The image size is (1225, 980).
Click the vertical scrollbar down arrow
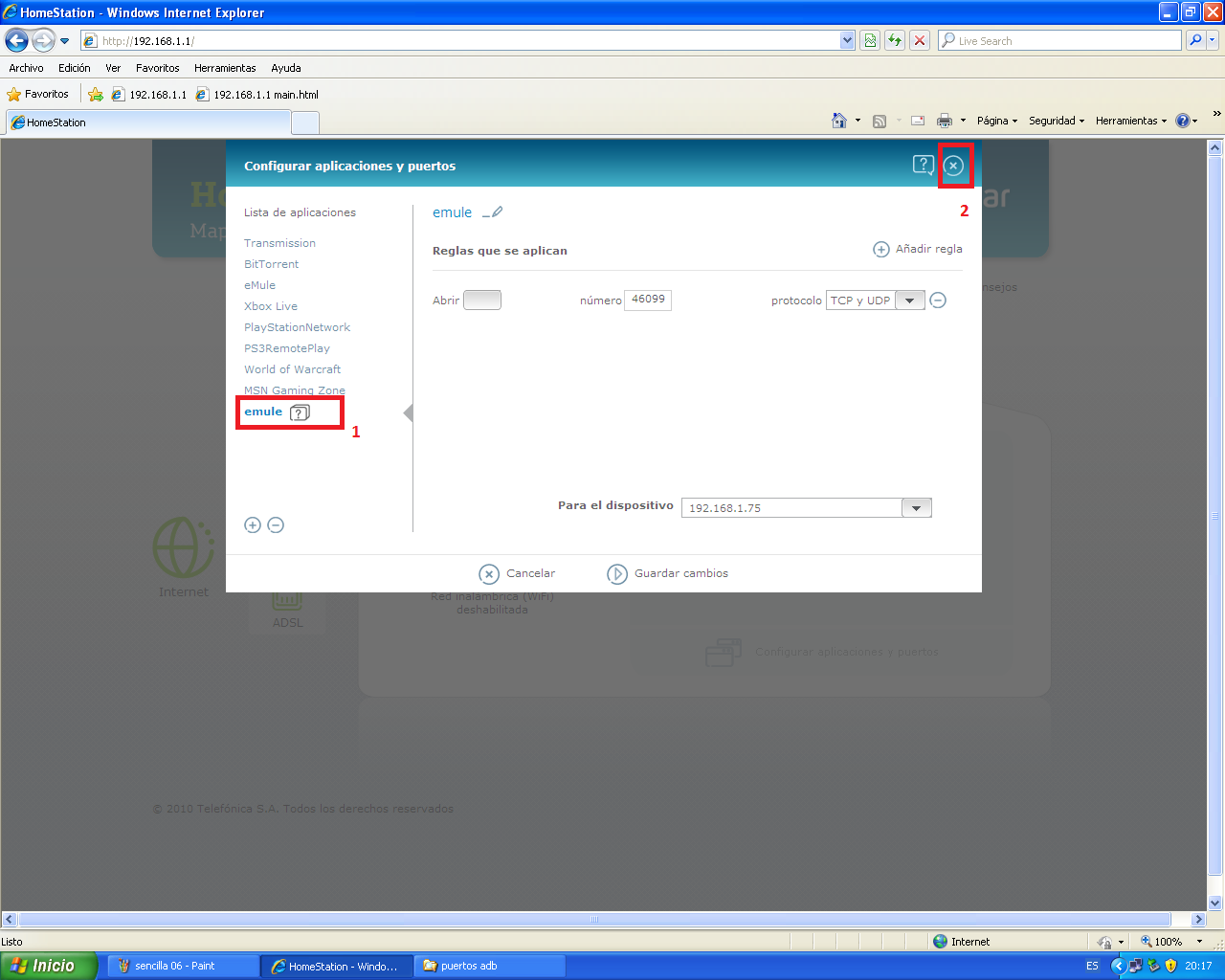pos(1215,902)
